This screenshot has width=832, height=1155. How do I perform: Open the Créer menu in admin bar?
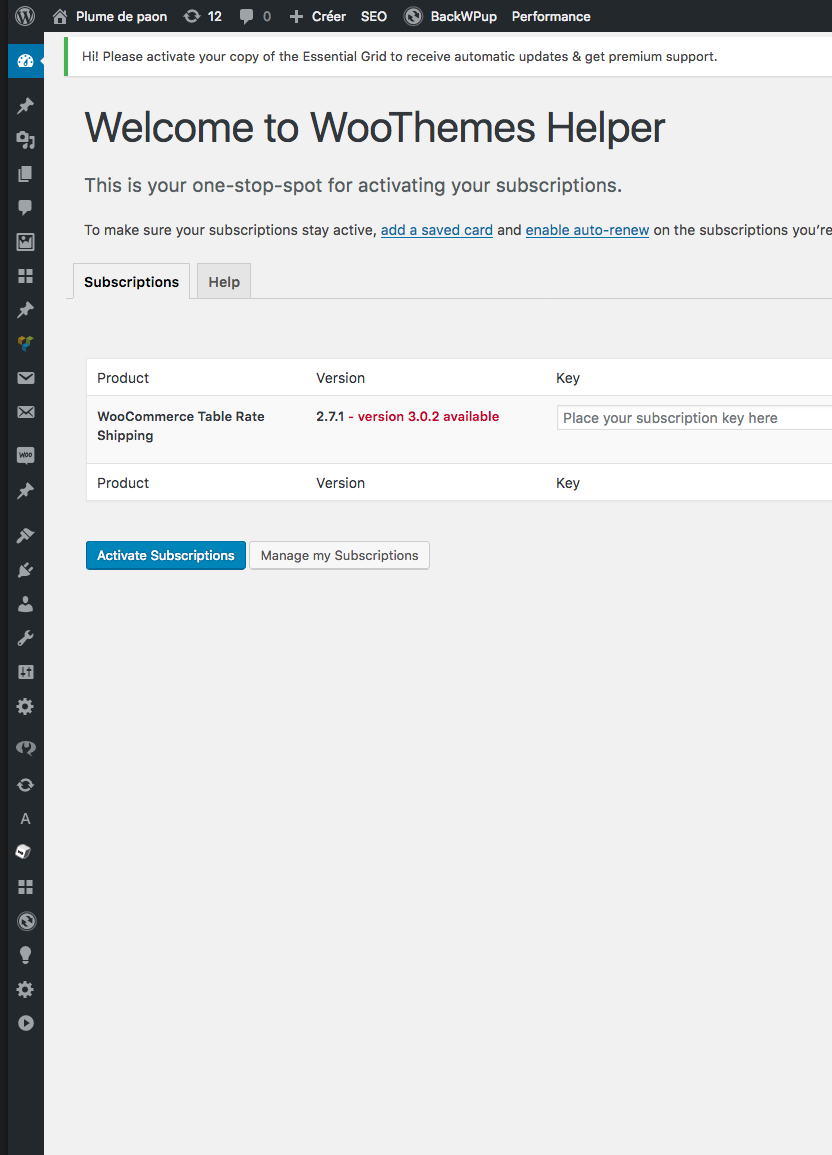point(317,16)
